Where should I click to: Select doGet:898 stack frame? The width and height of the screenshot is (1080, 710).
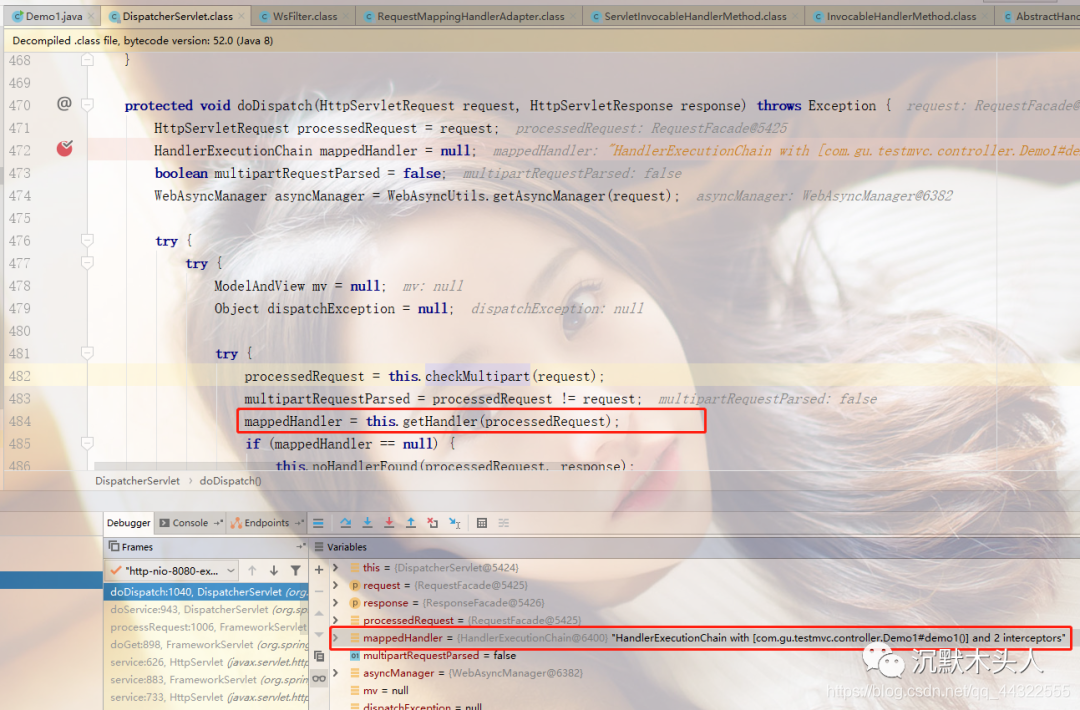207,645
